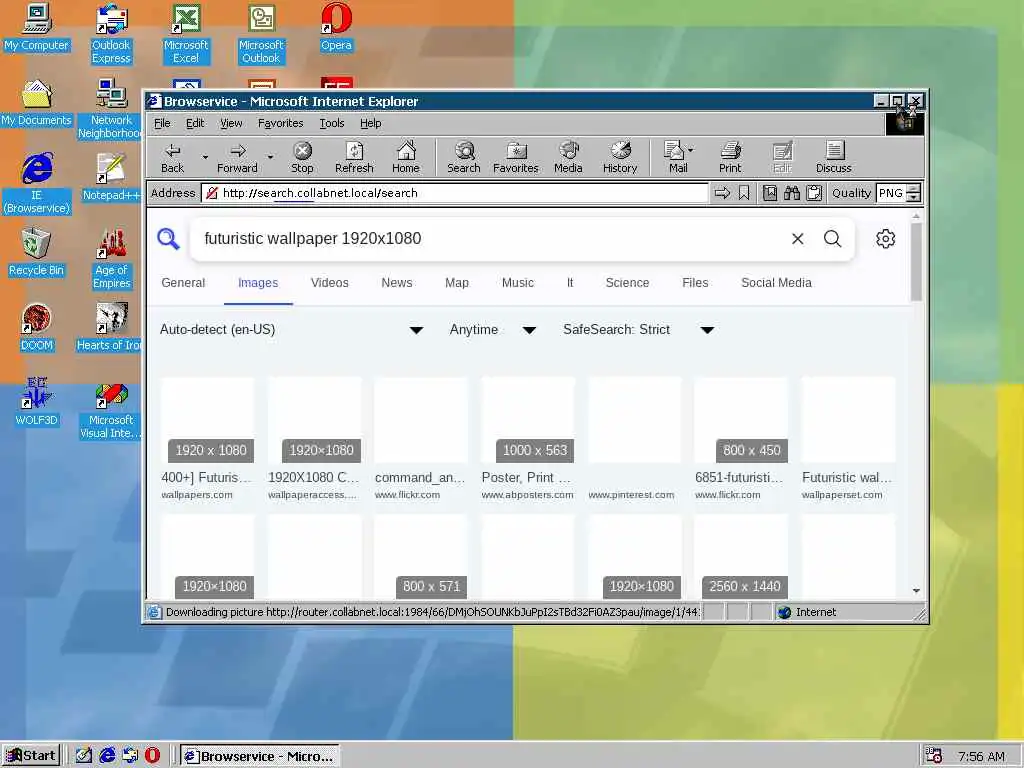Open My Computer desktop icon

pyautogui.click(x=36, y=27)
